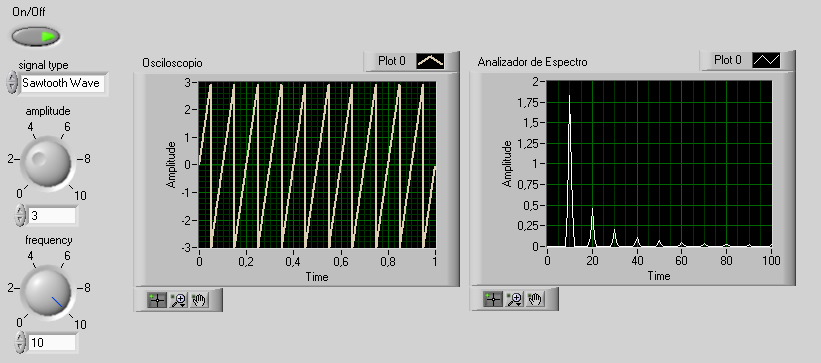Viewport: 821px width, 363px height.
Task: Click the frequency value stepper arrows
Action: tap(20, 342)
